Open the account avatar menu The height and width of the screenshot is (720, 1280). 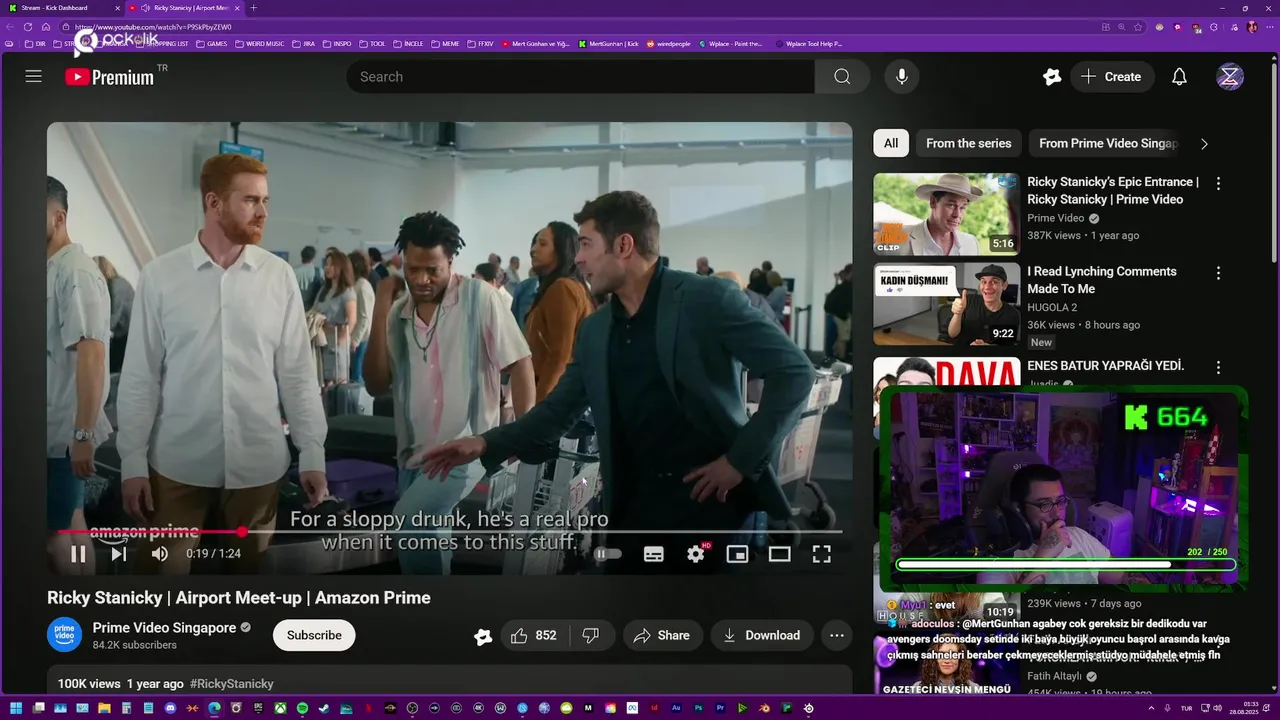1230,77
